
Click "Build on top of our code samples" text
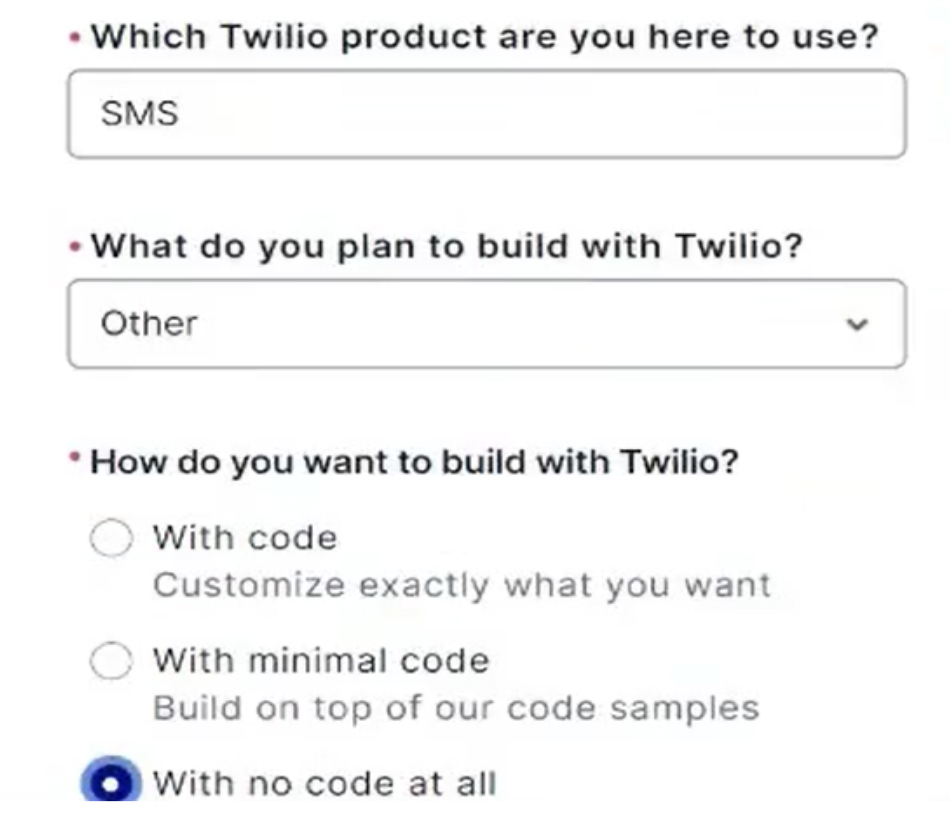click(456, 708)
